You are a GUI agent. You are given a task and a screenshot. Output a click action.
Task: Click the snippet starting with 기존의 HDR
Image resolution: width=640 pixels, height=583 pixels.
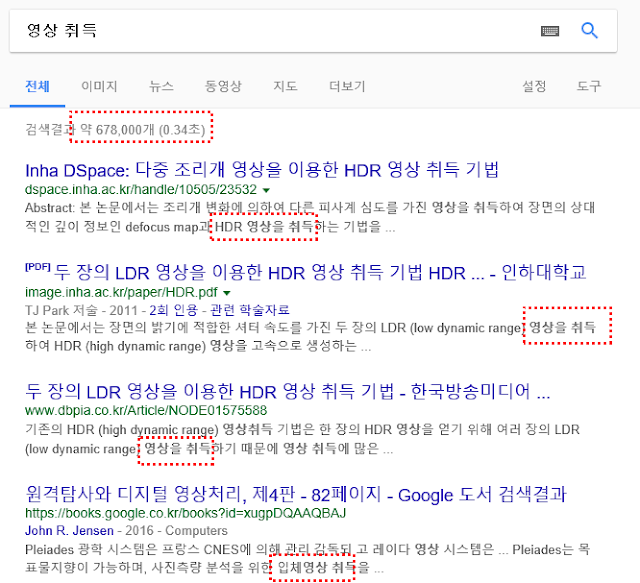302,439
